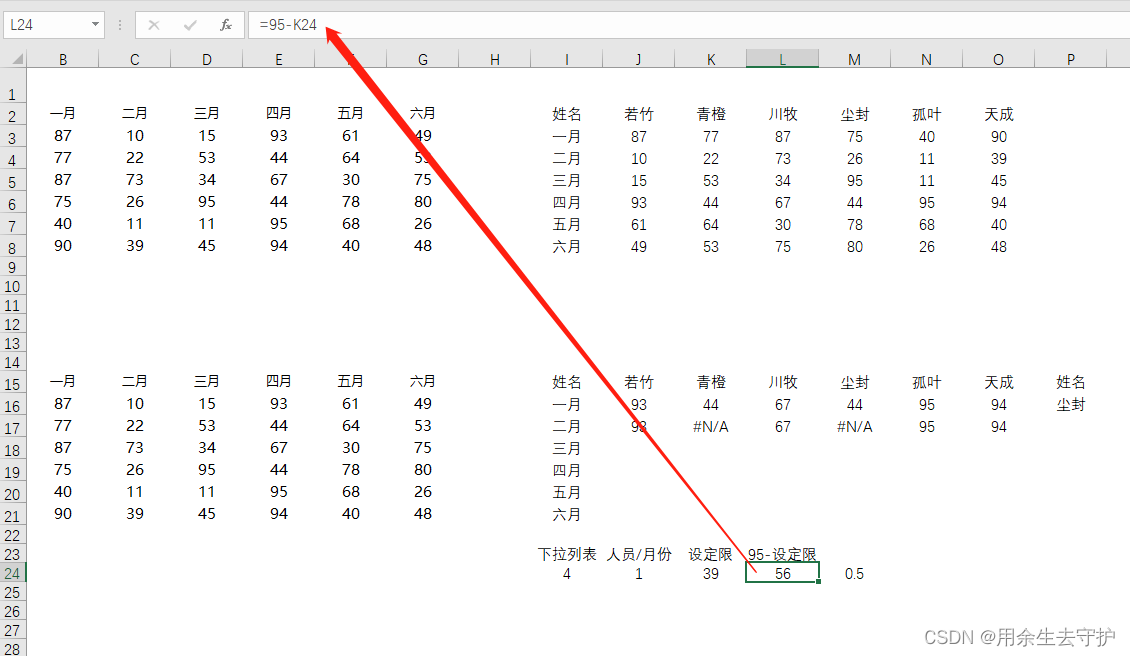This screenshot has height=656, width=1130.
Task: Select row header 24
Action: [13, 573]
